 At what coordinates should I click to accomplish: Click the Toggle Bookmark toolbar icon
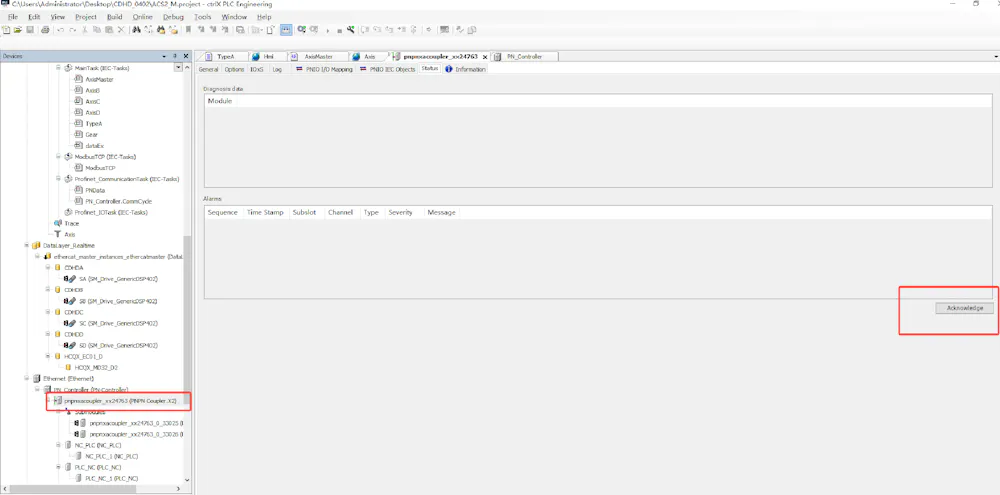(x=189, y=29)
